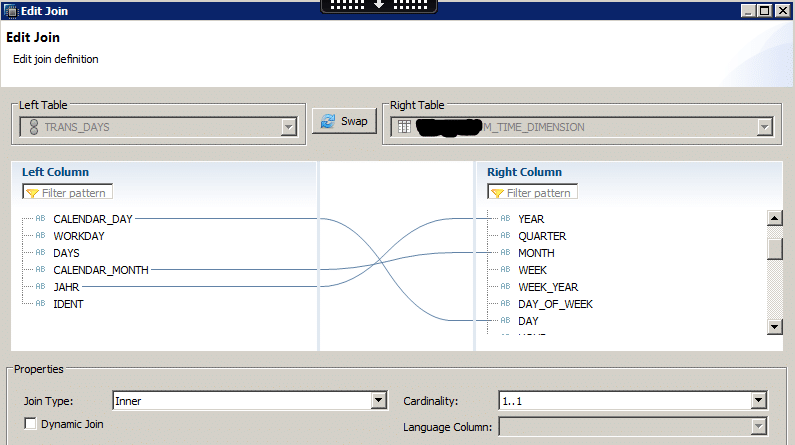Click the AB type icon beside WEEK_YEAR
795x445 pixels.
[505, 287]
